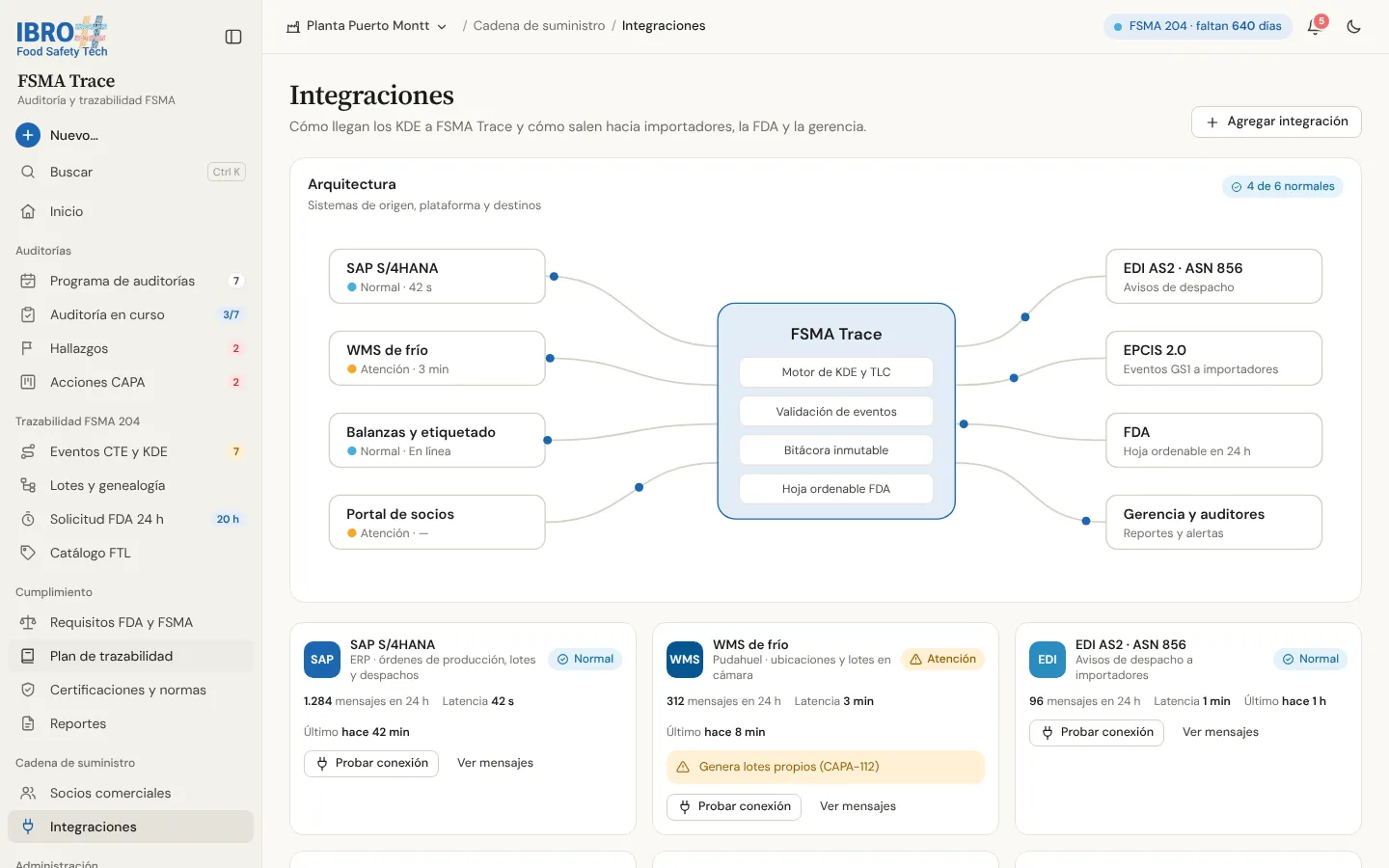Test WMS de frío connection
Image resolution: width=1389 pixels, height=868 pixels.
tap(734, 806)
